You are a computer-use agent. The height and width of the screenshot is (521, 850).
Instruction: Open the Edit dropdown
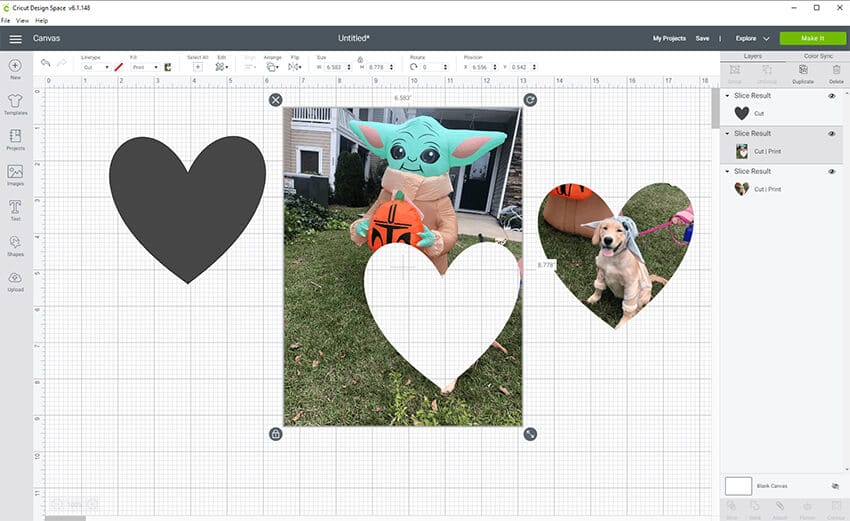pos(222,67)
